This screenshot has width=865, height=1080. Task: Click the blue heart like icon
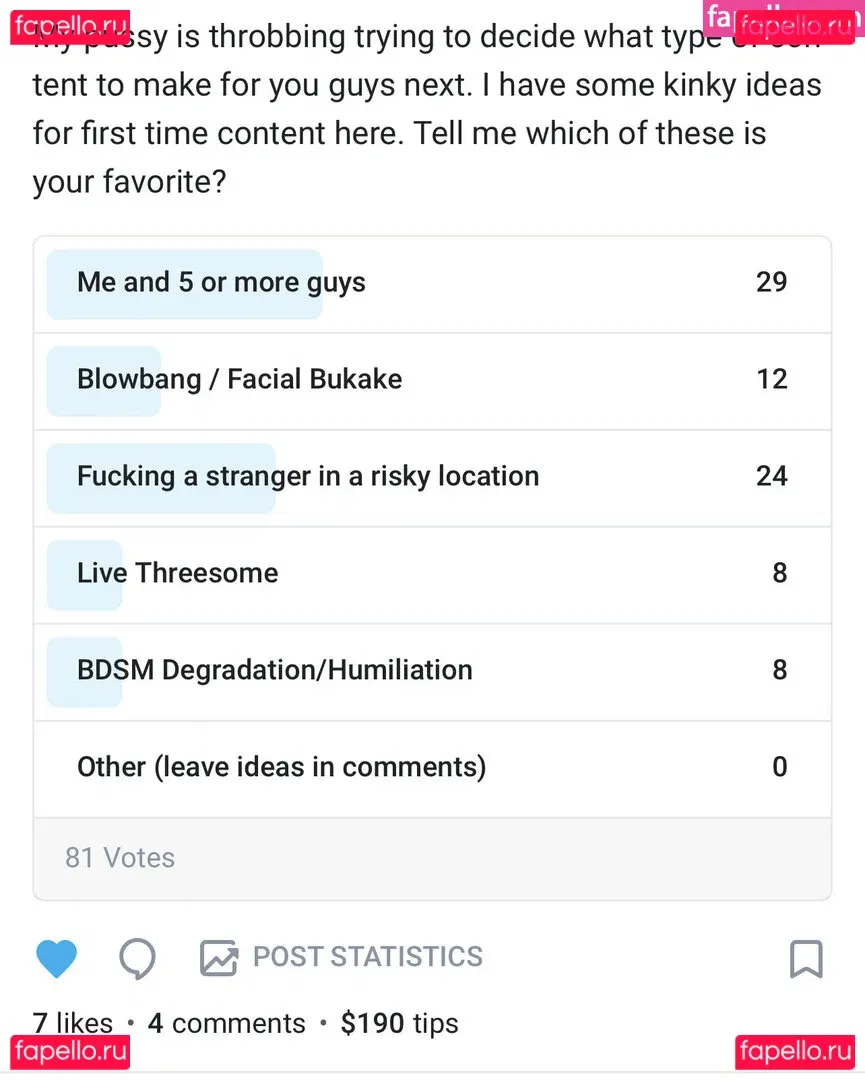point(56,958)
